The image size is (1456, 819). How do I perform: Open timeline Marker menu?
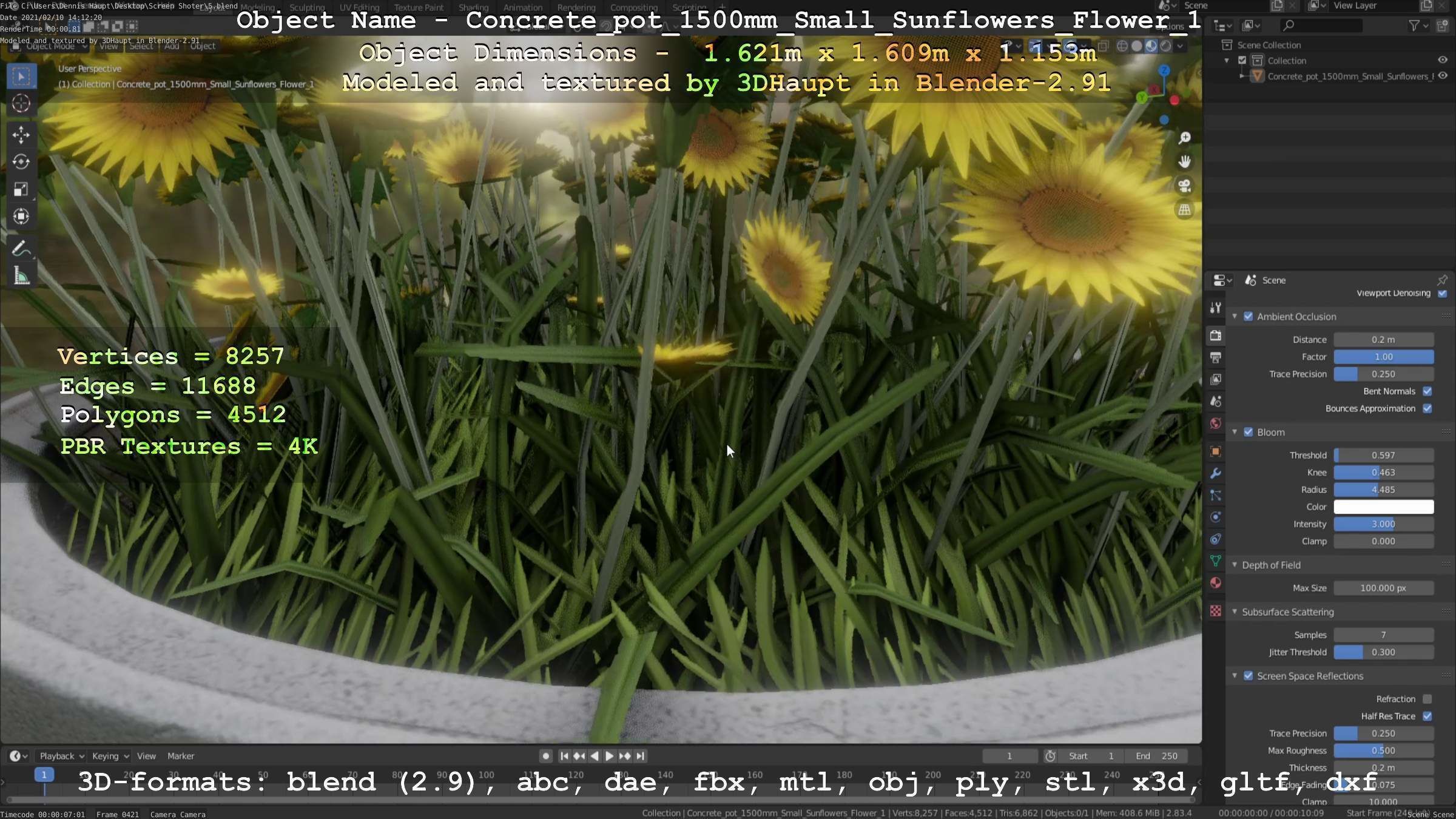tap(181, 756)
